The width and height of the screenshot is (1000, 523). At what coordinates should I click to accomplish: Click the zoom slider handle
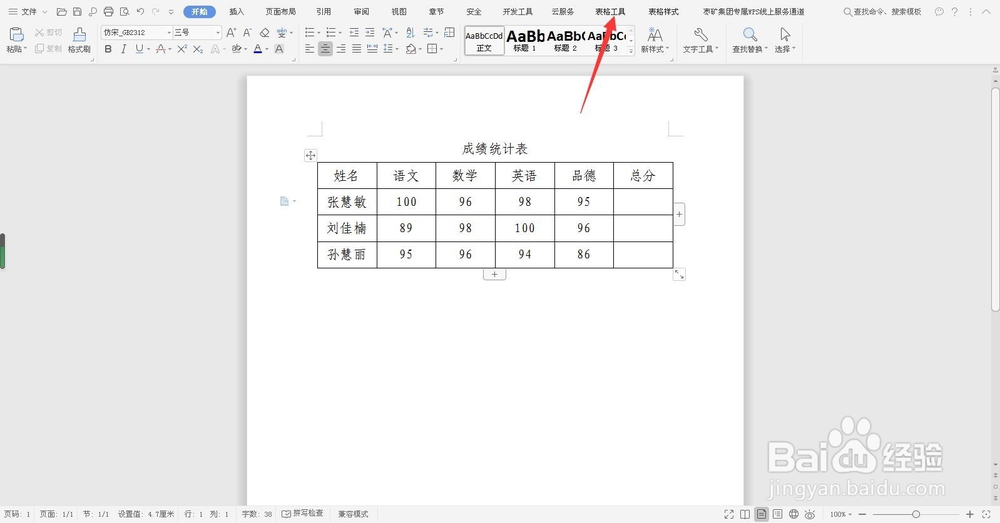point(916,514)
